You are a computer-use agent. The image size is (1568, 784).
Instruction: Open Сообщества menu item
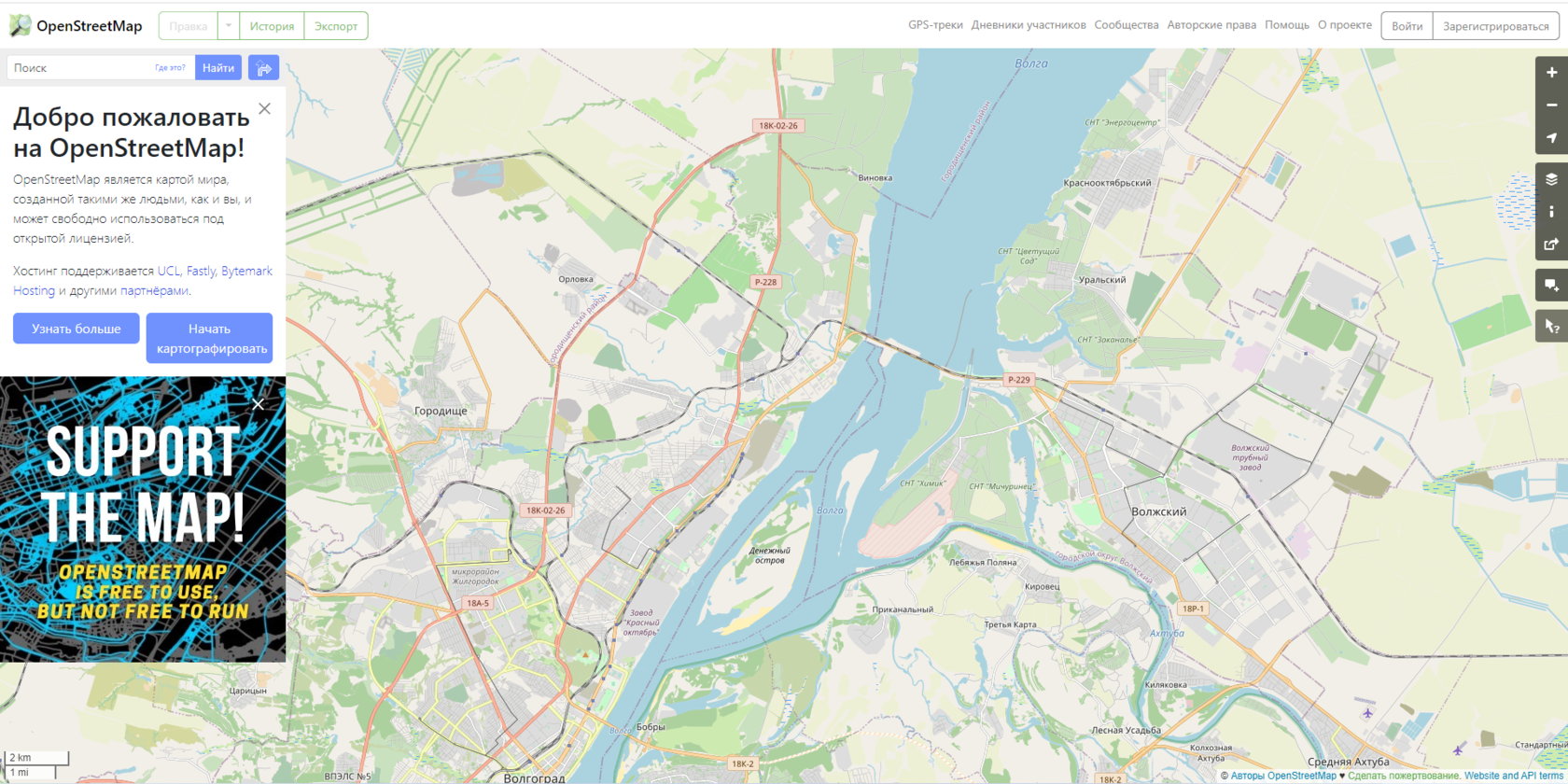tap(1127, 25)
